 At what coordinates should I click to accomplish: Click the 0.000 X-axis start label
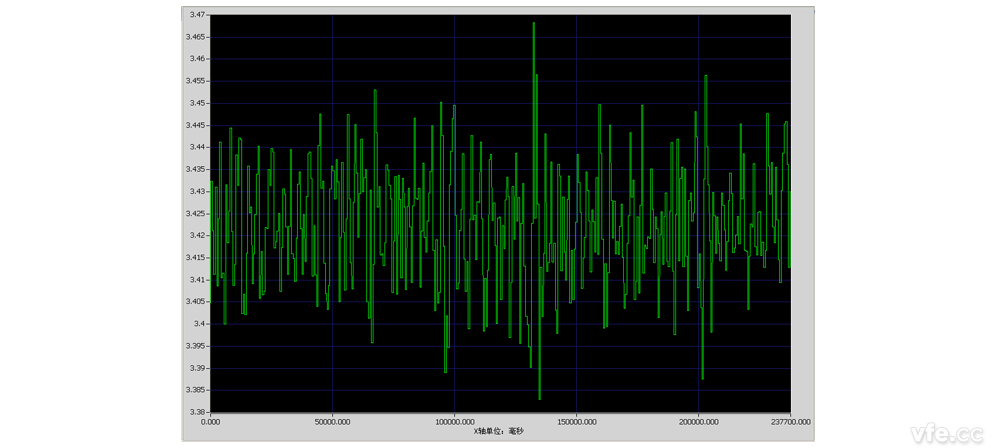(211, 422)
